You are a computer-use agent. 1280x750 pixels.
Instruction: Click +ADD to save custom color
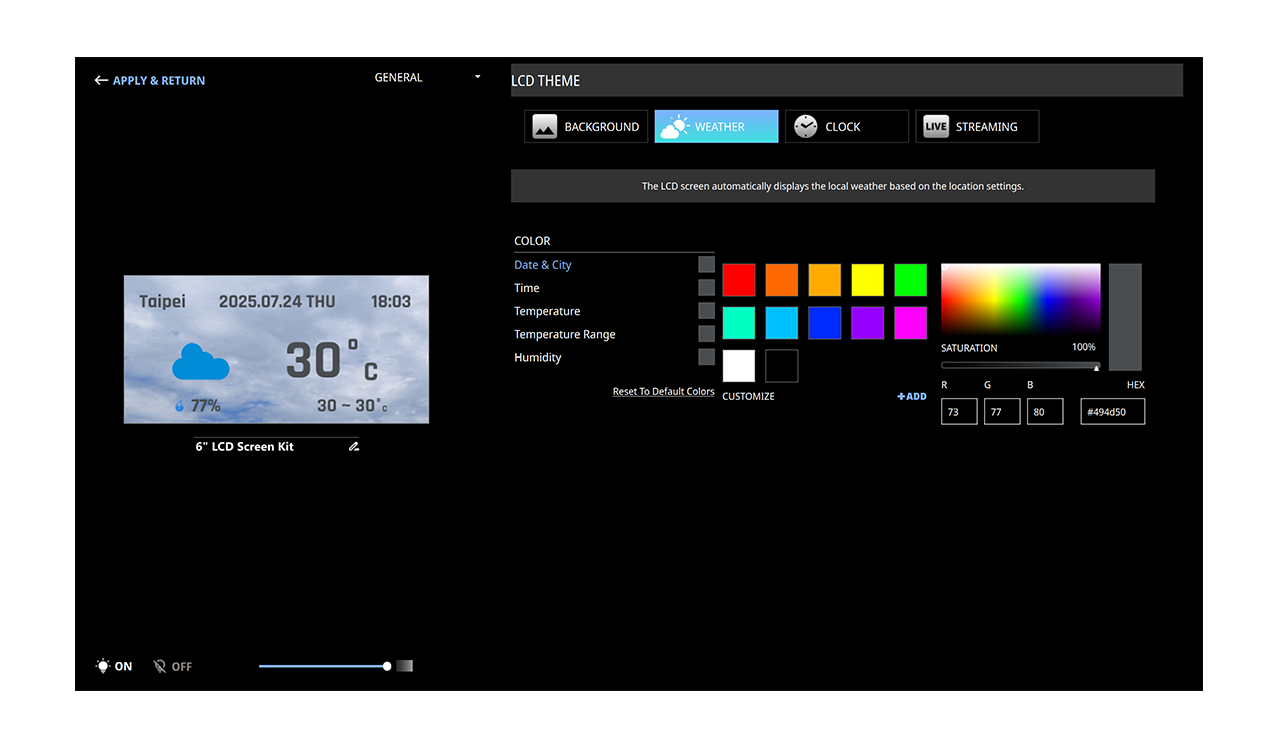[912, 397]
